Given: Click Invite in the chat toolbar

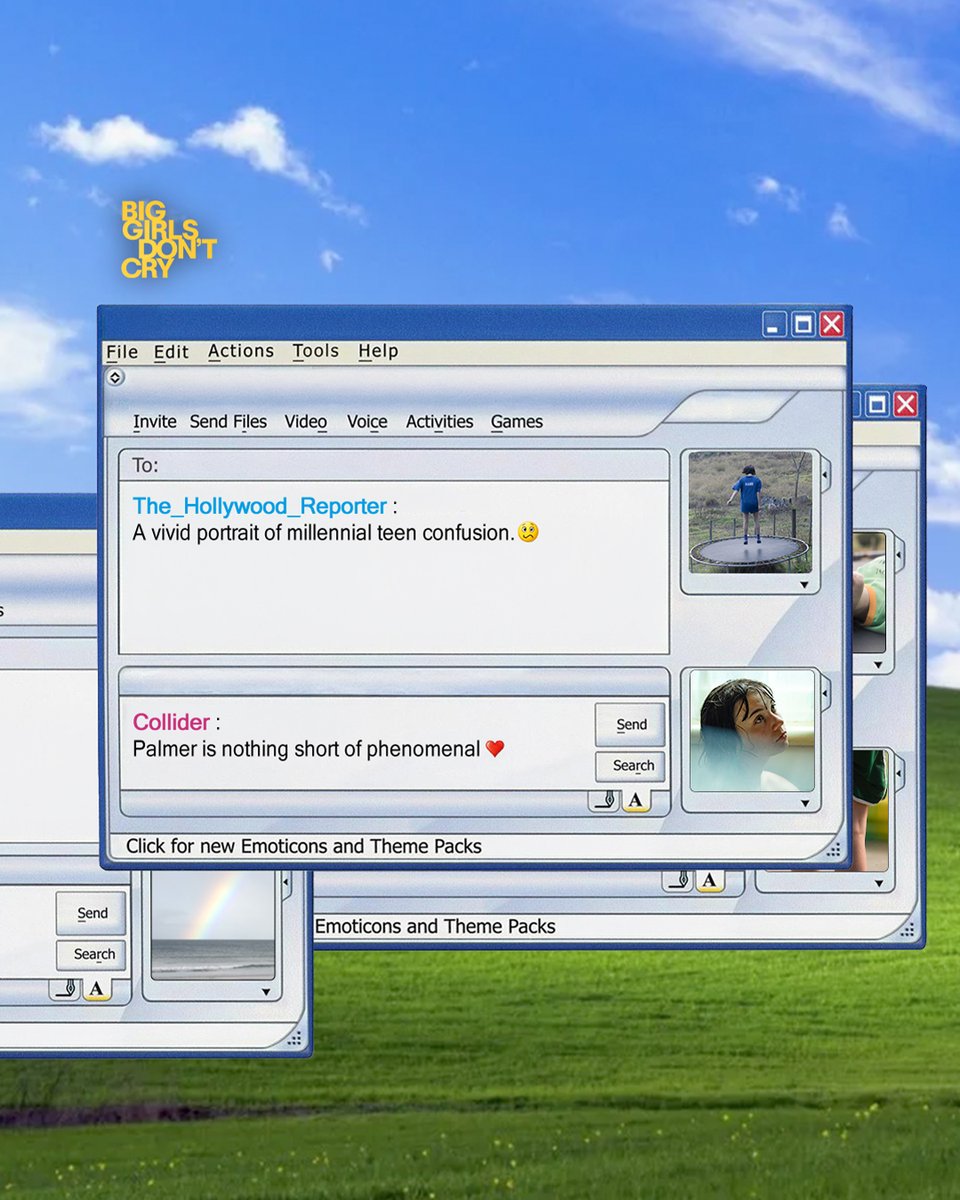Looking at the screenshot, I should coord(155,422).
